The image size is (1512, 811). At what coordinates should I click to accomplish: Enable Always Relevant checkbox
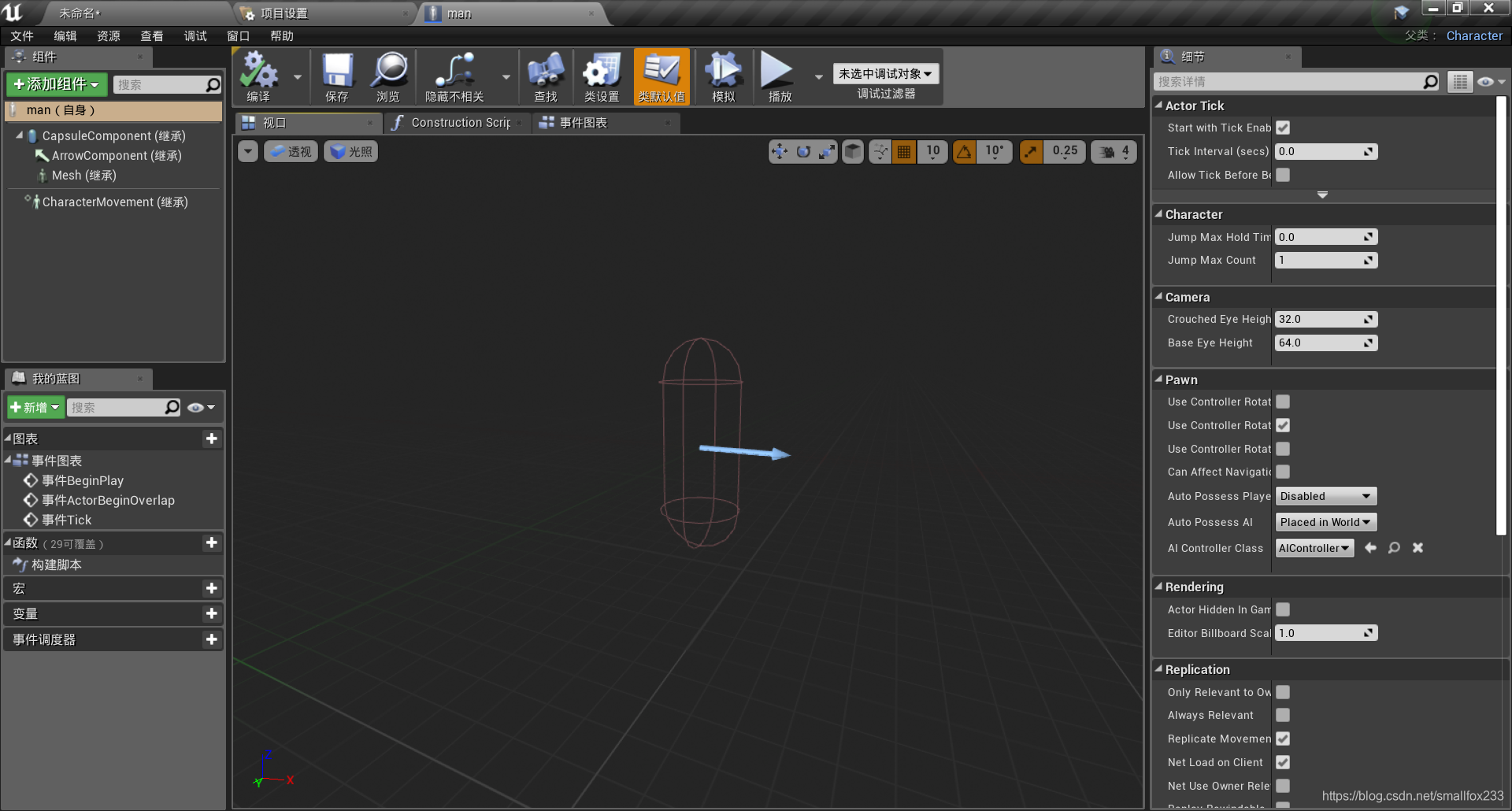(1283, 715)
